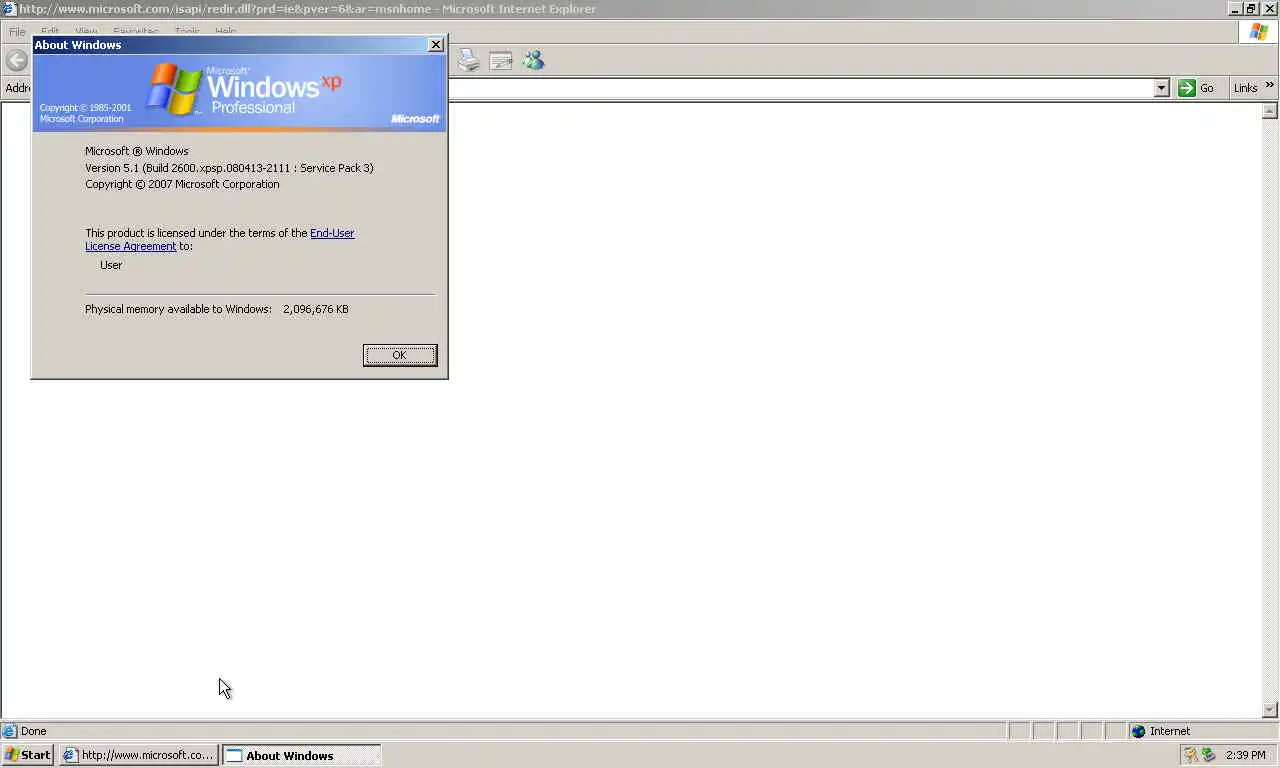Minimize the Internet Explorer window
This screenshot has width=1280, height=768.
click(1236, 9)
